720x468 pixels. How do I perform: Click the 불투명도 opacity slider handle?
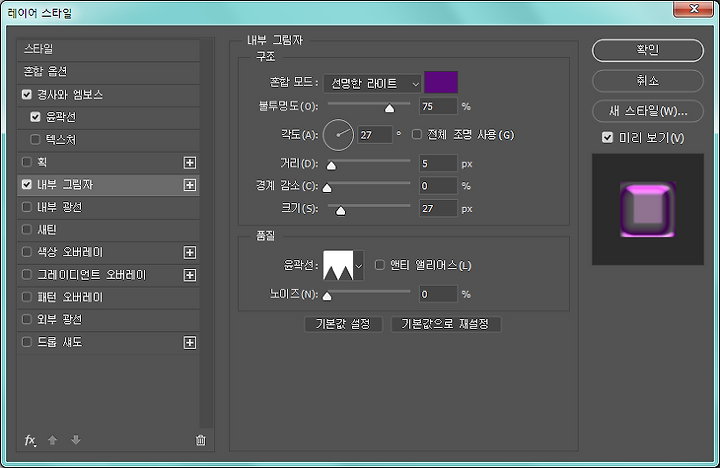[x=389, y=108]
